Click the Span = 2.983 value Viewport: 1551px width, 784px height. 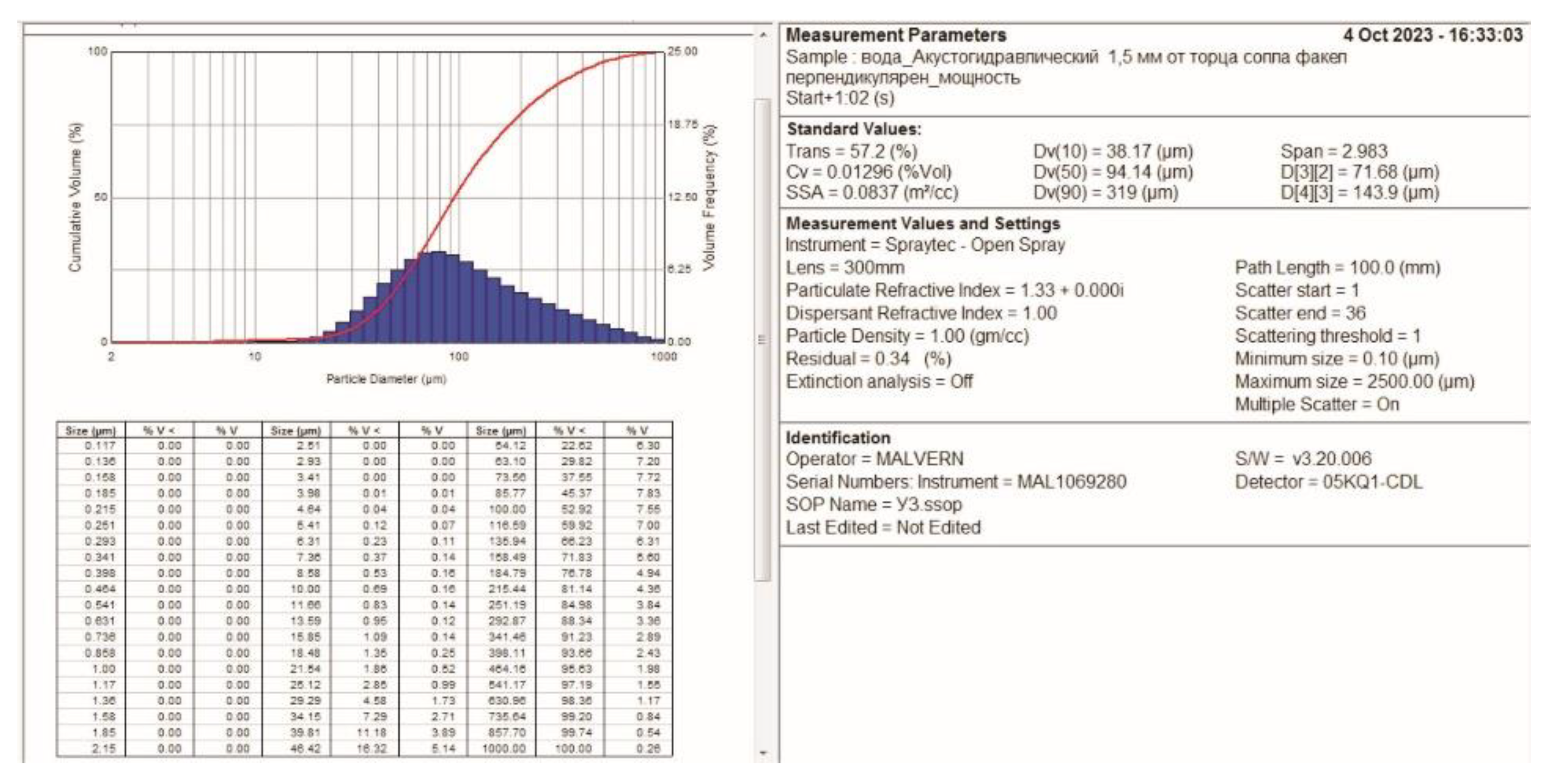1334,151
